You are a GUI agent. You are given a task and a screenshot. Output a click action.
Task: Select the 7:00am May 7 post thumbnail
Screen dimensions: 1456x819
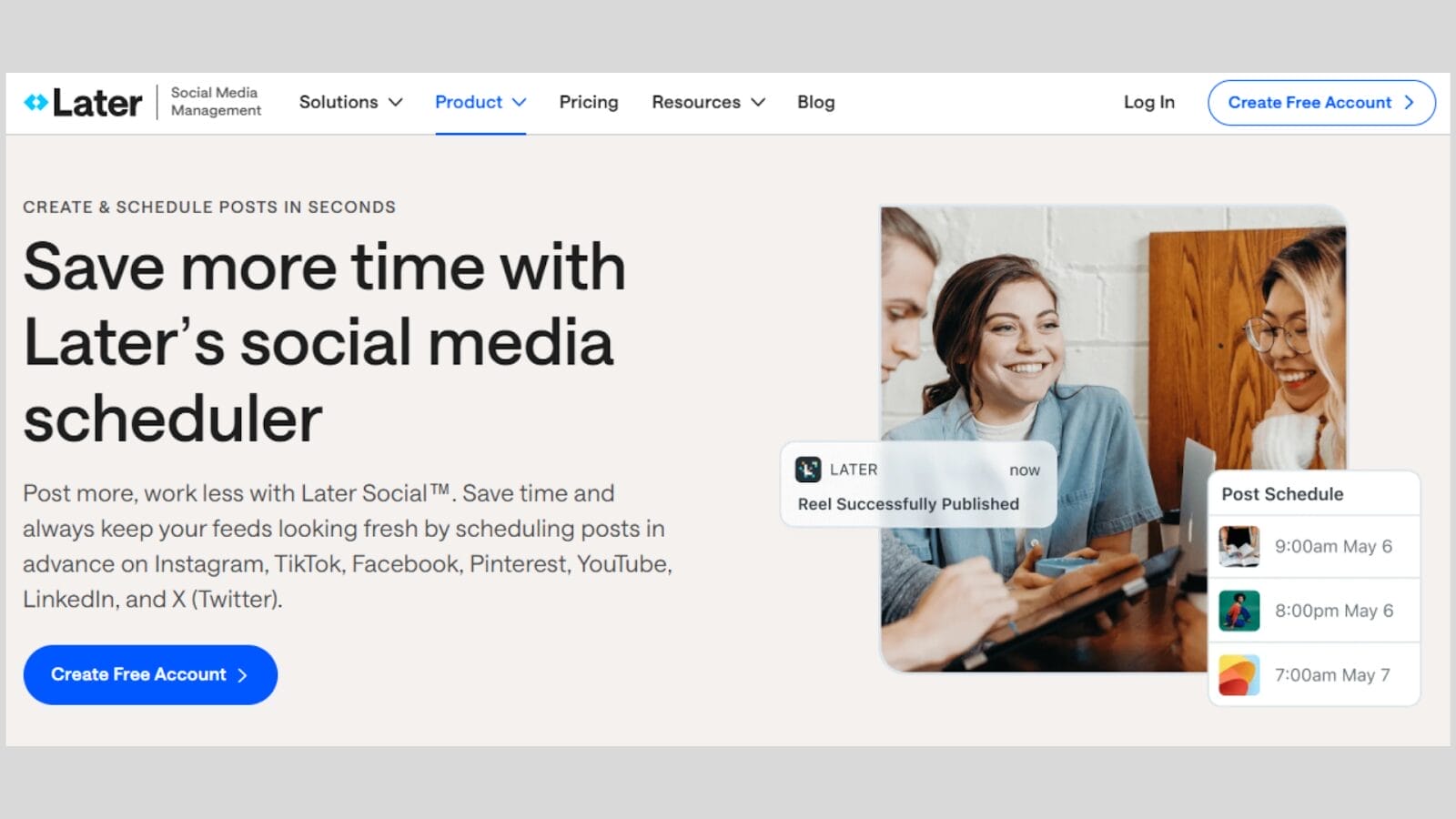[x=1239, y=675]
